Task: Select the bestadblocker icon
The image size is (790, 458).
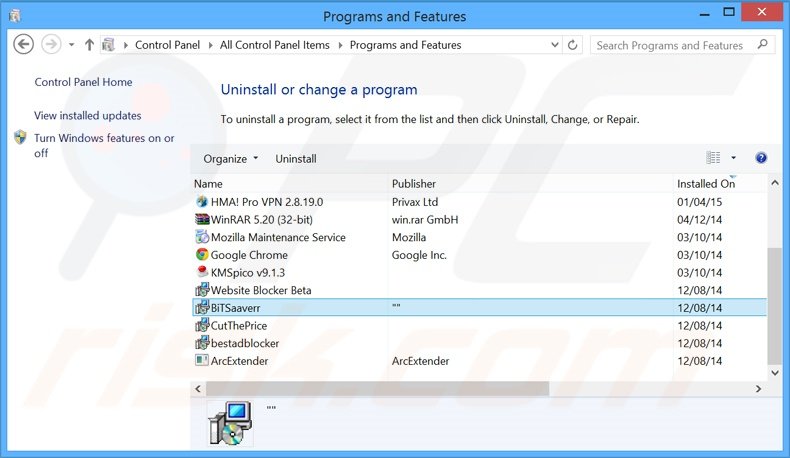Action: pos(202,343)
